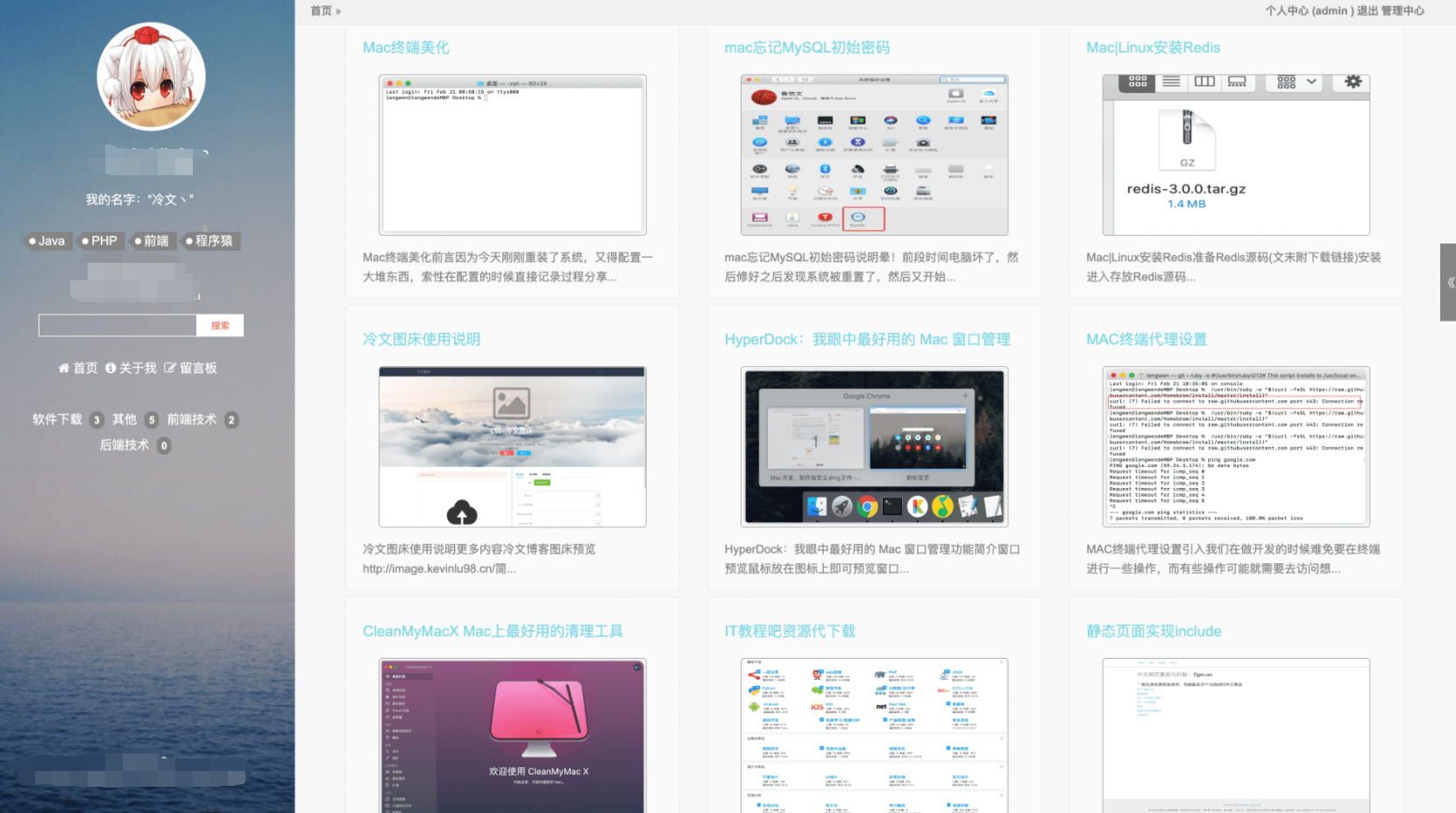Viewport: 1456px width, 813px height.
Task: Click inside the sidebar search input field
Action: point(117,325)
